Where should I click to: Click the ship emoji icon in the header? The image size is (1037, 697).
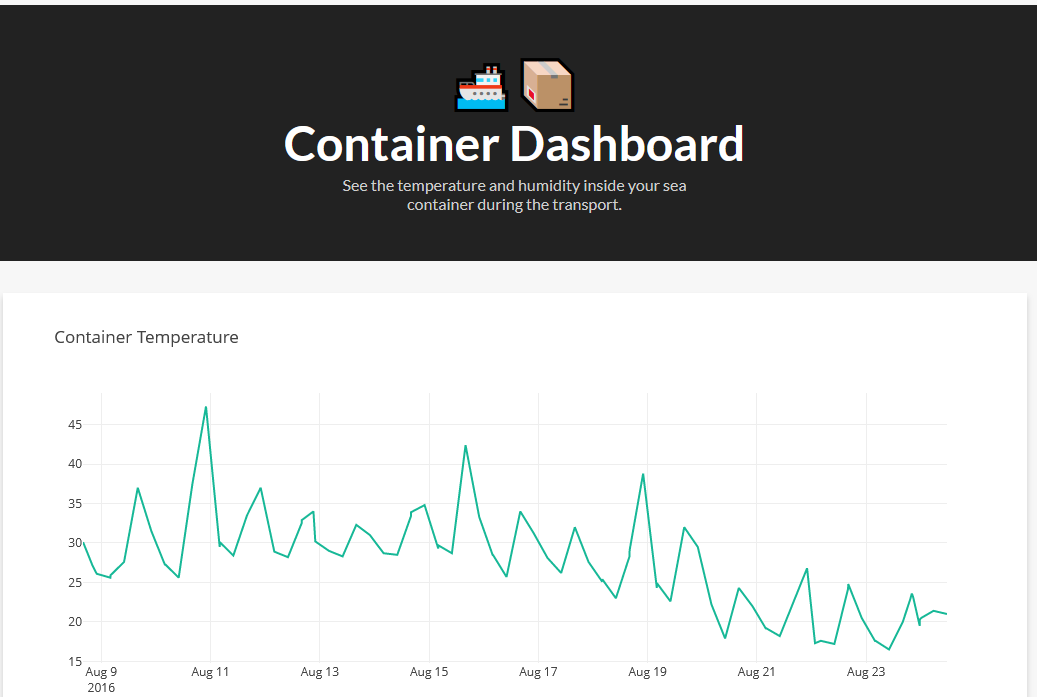click(481, 86)
